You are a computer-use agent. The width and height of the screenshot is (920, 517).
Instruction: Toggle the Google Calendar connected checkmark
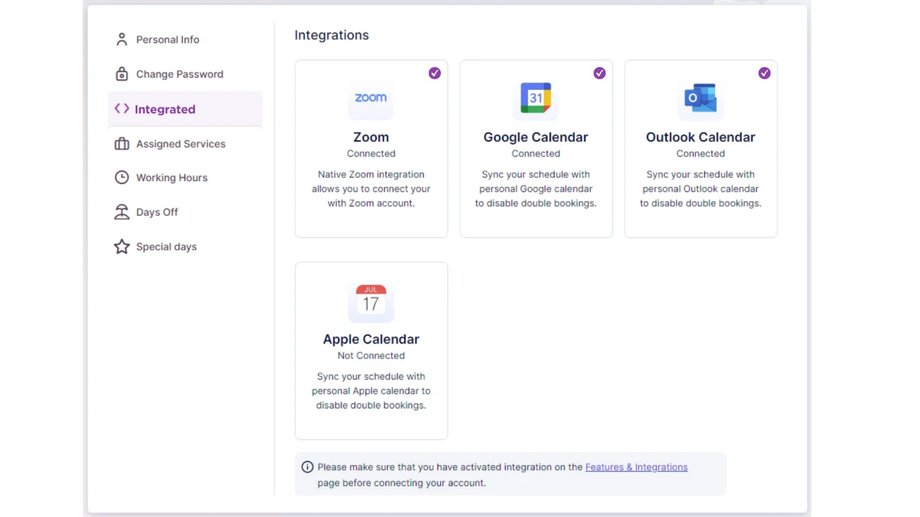(600, 73)
